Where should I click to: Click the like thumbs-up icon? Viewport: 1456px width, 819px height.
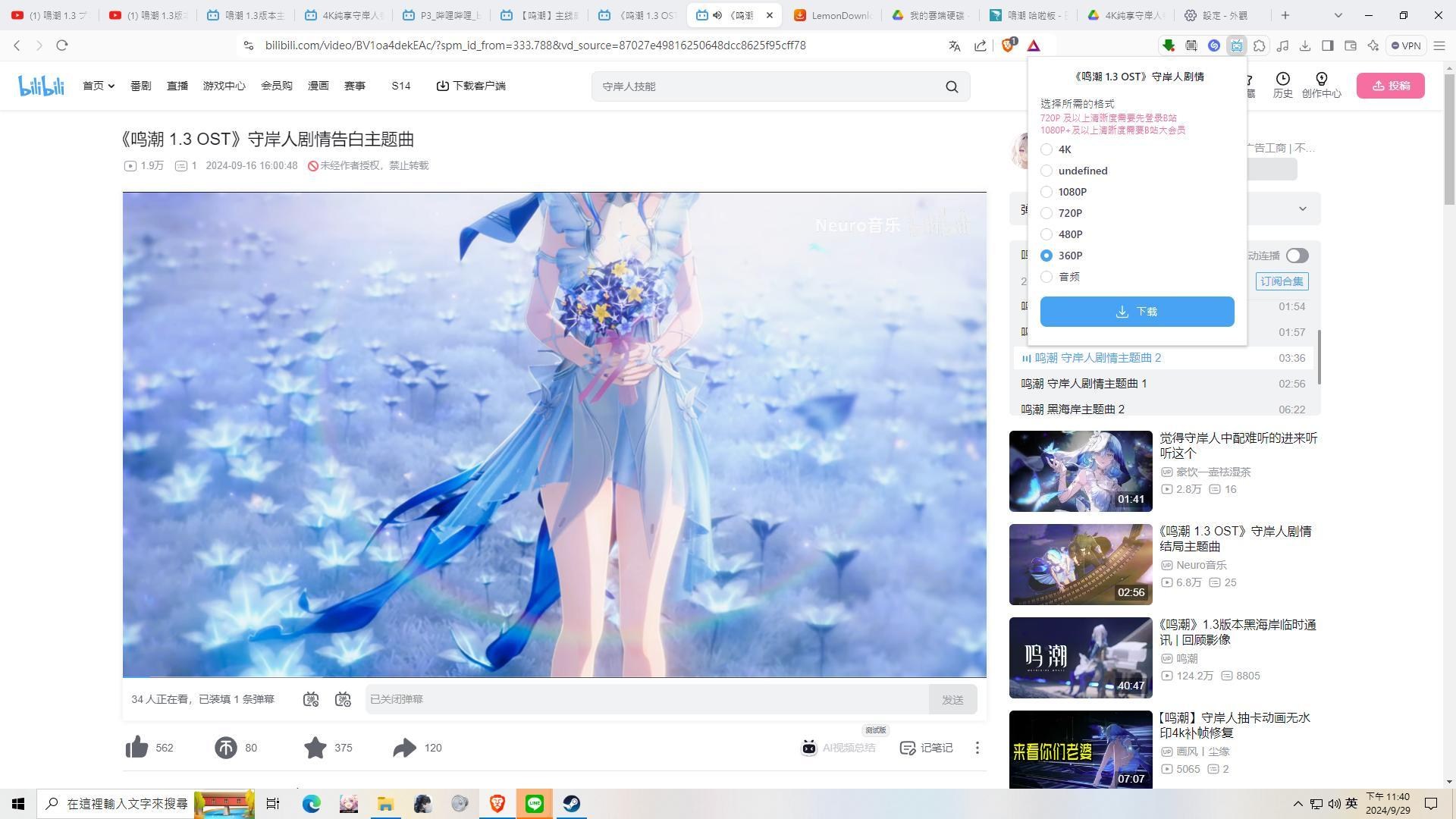point(137,748)
